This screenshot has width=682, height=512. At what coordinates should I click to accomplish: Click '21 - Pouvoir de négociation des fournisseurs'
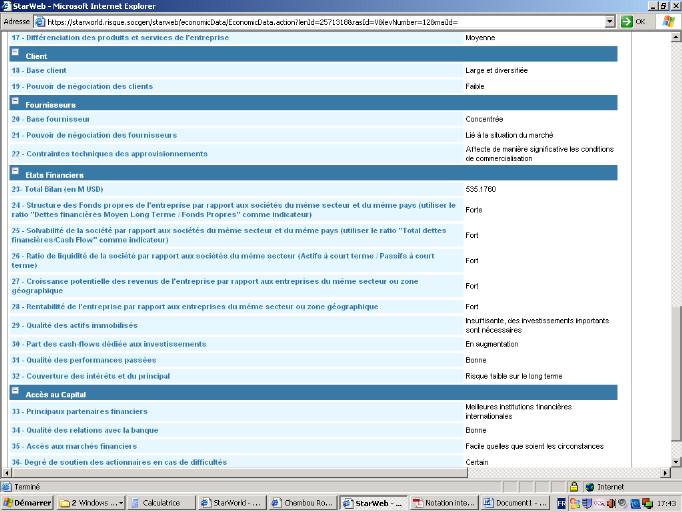94,135
